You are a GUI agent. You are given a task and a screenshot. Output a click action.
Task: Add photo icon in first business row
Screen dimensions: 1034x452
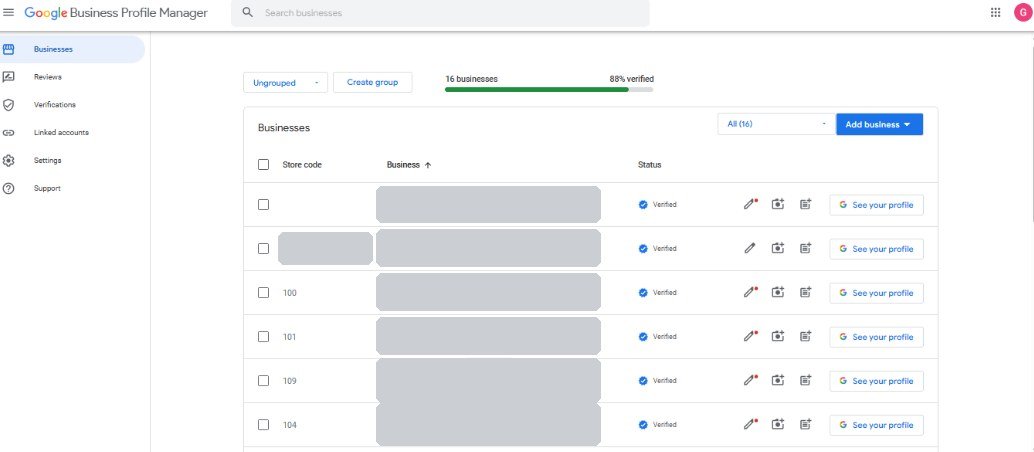pos(778,205)
